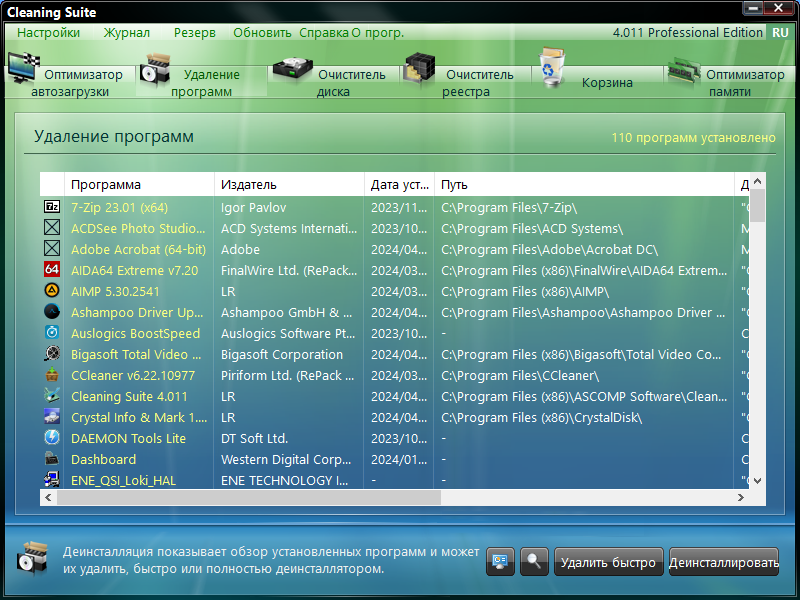Switch language via RU button
The image size is (800, 600).
[780, 33]
